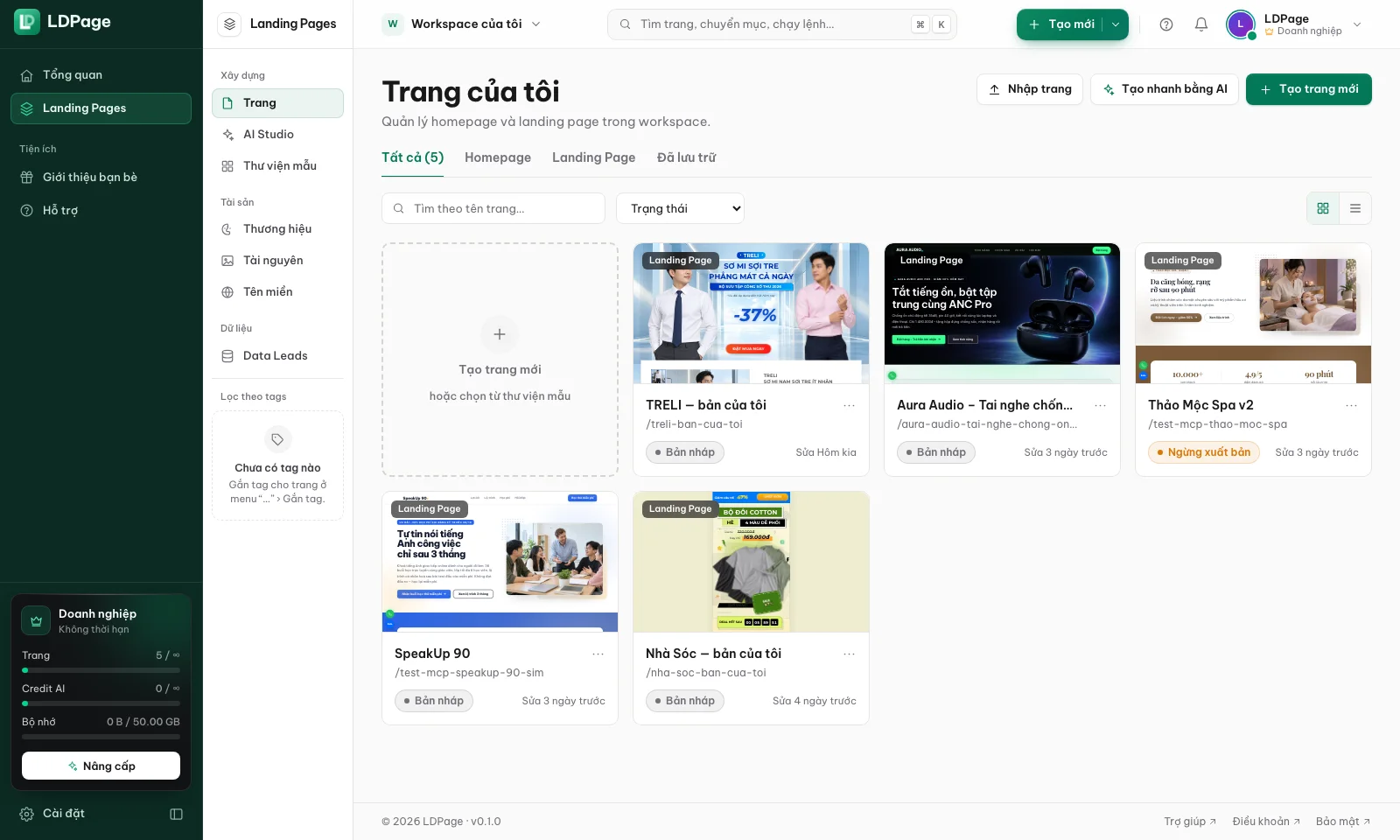Open more options for Nhà Sóc page
The image size is (1400, 840).
(x=849, y=654)
